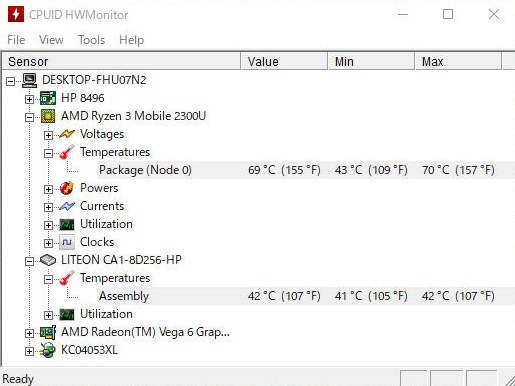Click the AMD Ryzen 3 CPU chip icon
The width and height of the screenshot is (515, 386).
click(48, 116)
